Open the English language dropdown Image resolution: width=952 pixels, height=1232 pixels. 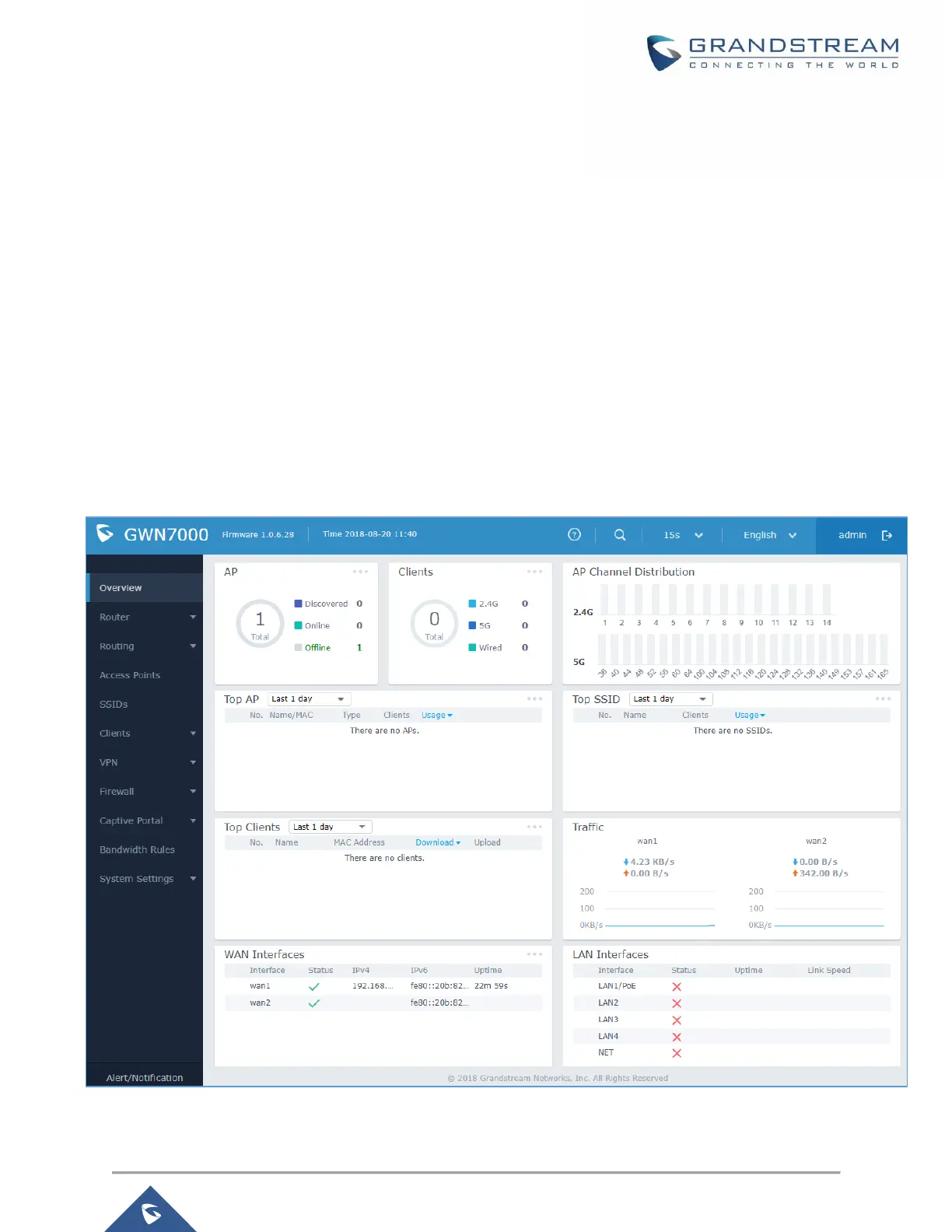pyautogui.click(x=770, y=535)
